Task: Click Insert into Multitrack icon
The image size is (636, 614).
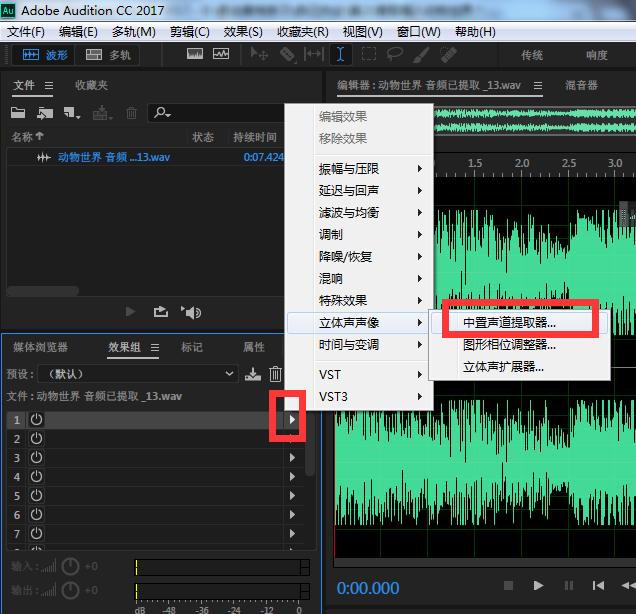Action: 102,113
